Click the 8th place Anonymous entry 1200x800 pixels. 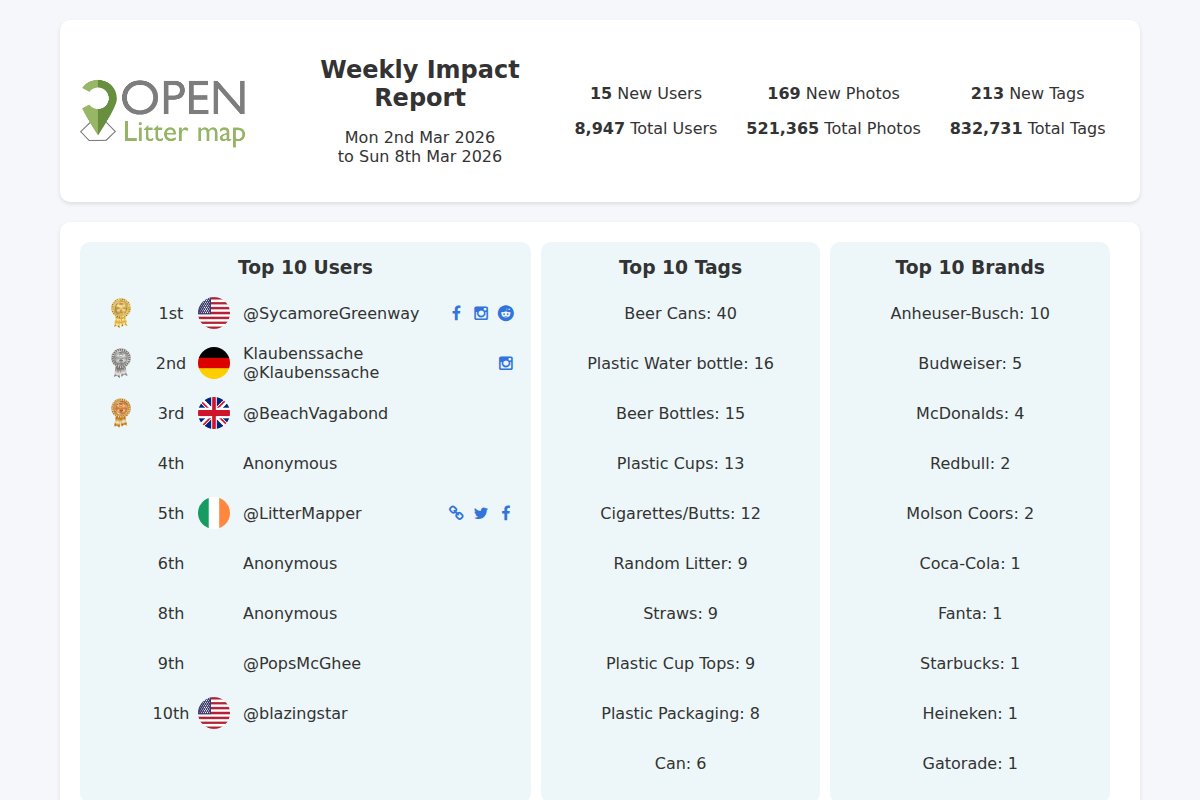click(x=290, y=613)
